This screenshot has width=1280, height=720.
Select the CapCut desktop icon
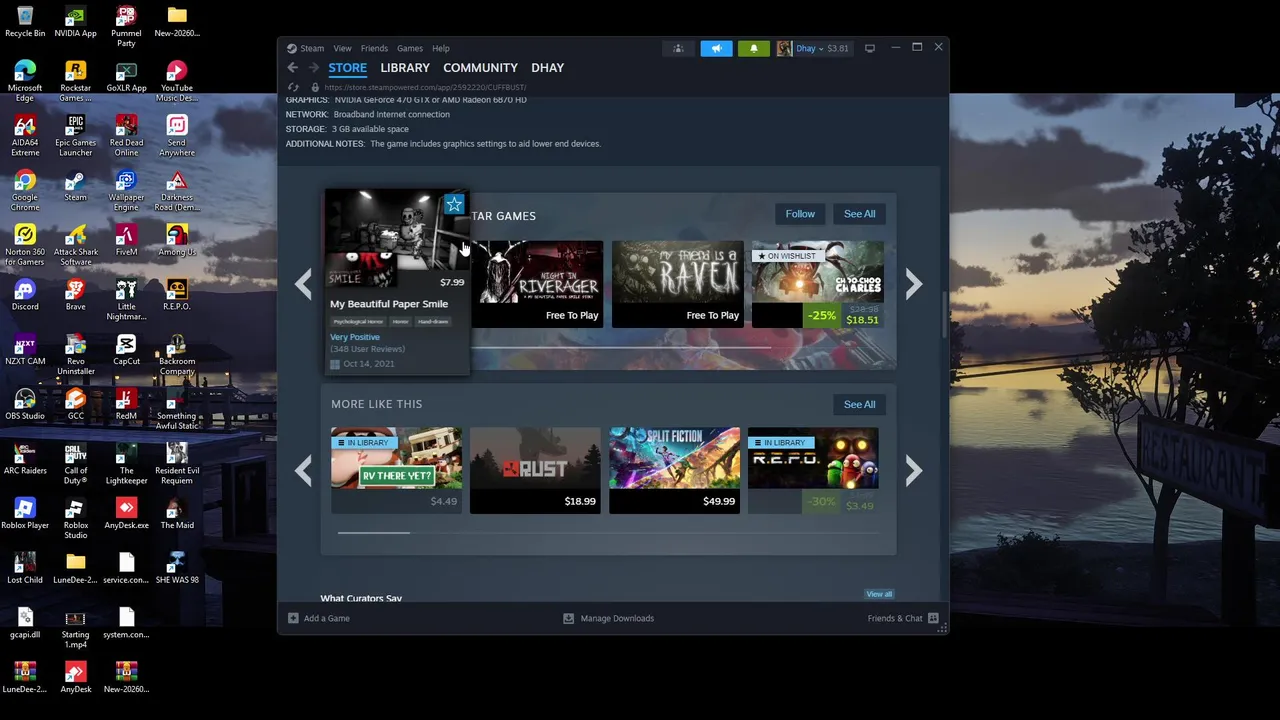click(x=126, y=350)
